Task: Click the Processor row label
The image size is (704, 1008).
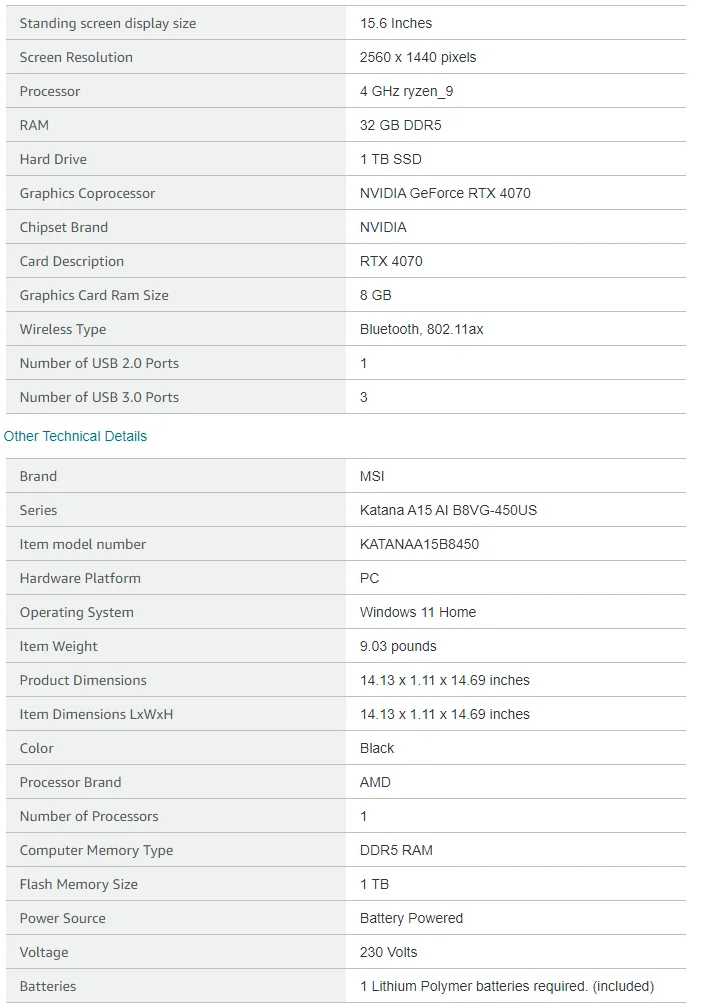Action: 50,91
